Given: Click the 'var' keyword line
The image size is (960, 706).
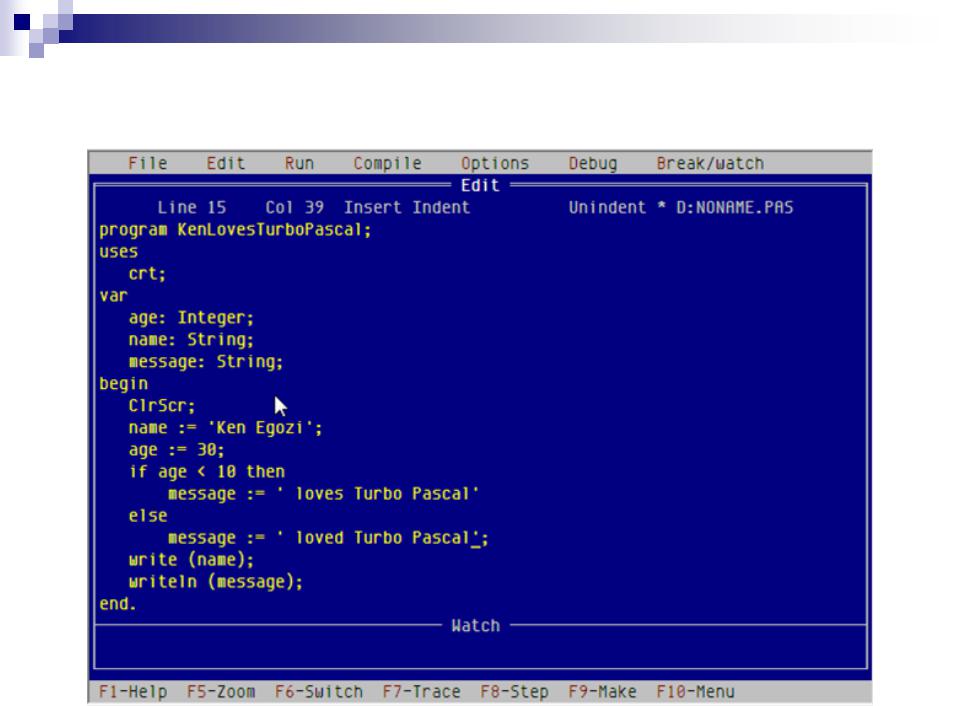Looking at the screenshot, I should pyautogui.click(x=113, y=296).
